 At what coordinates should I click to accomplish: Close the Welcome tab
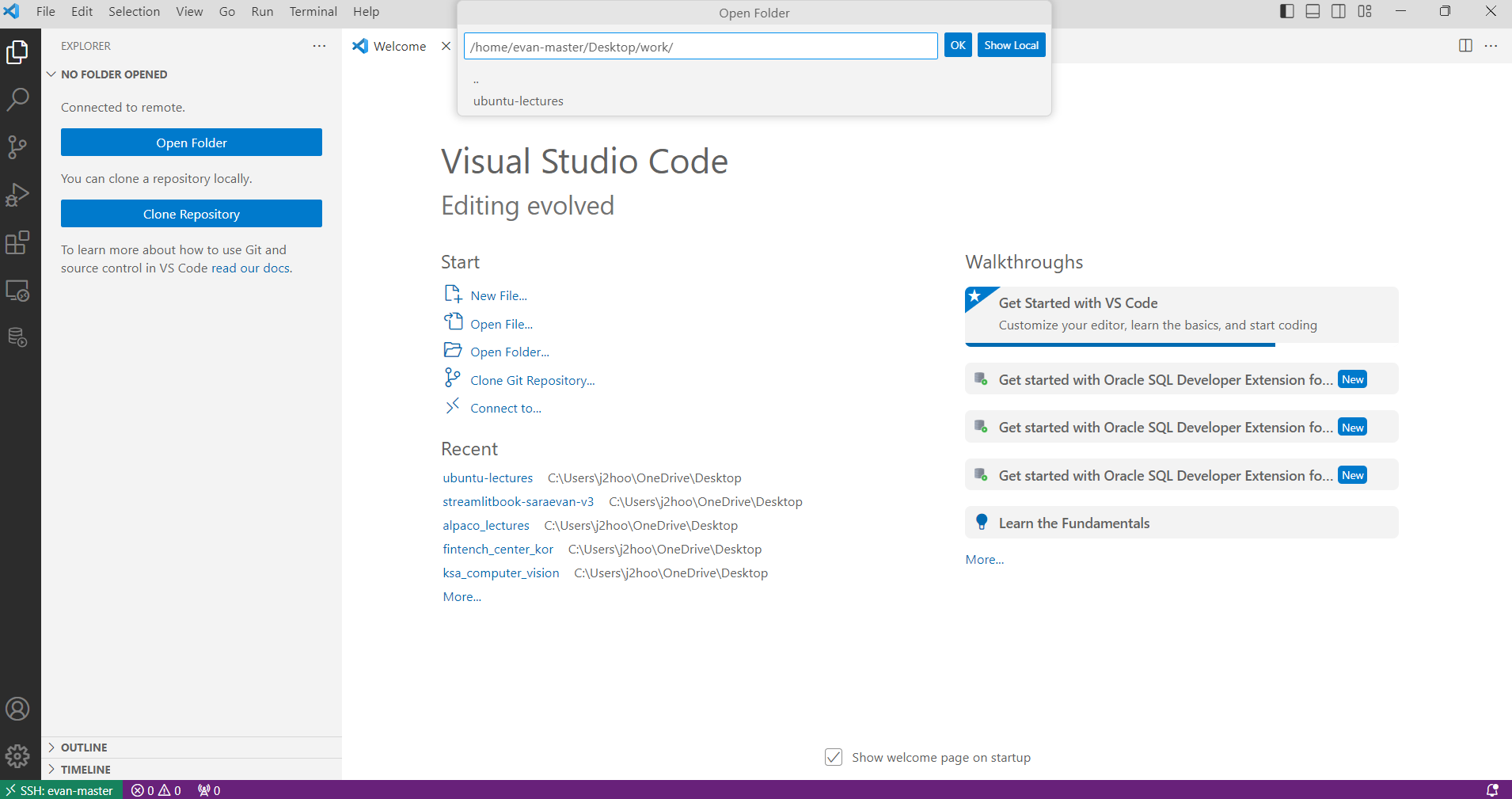(446, 46)
